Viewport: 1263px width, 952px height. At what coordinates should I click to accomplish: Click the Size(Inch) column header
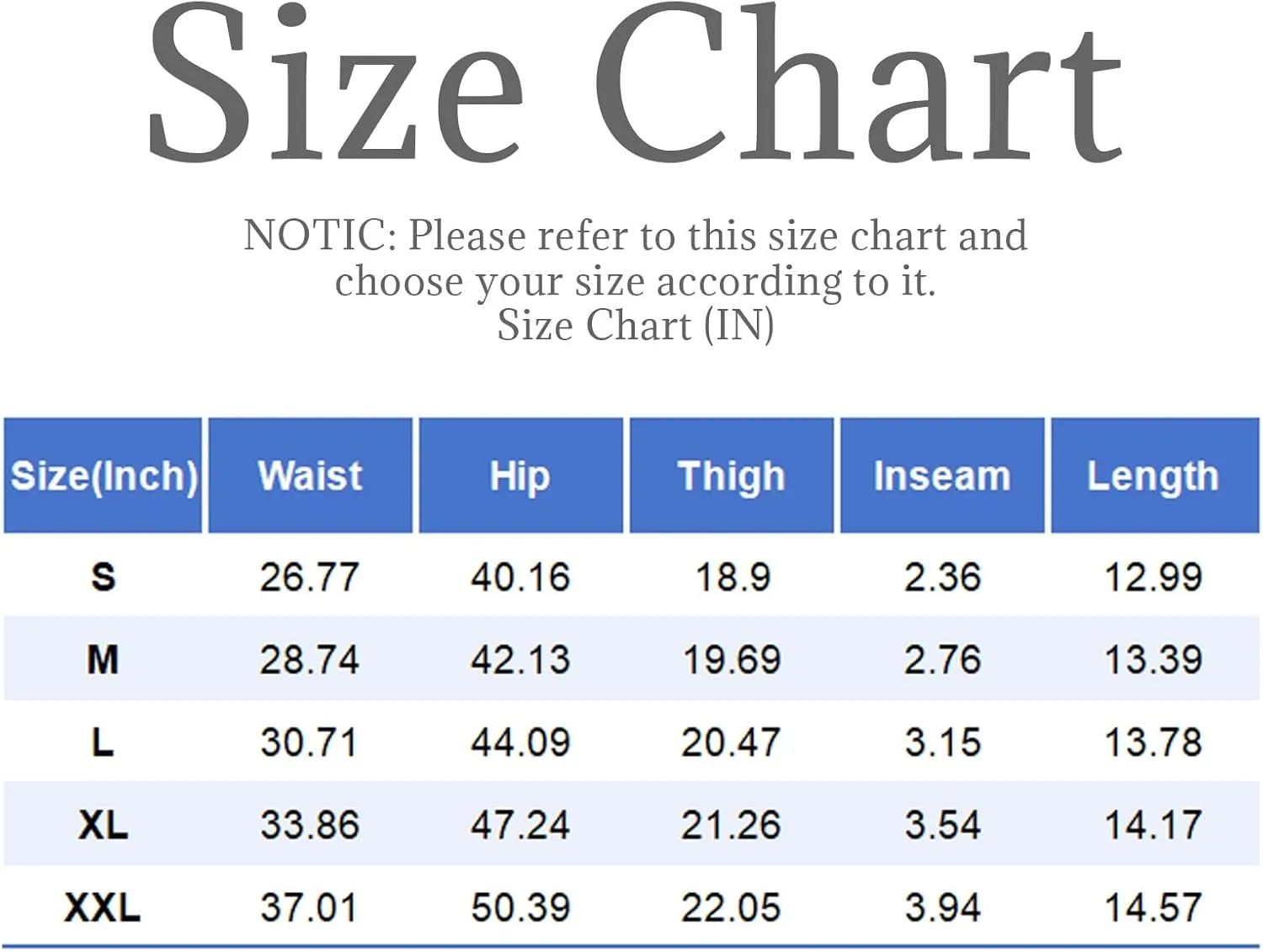(x=103, y=476)
